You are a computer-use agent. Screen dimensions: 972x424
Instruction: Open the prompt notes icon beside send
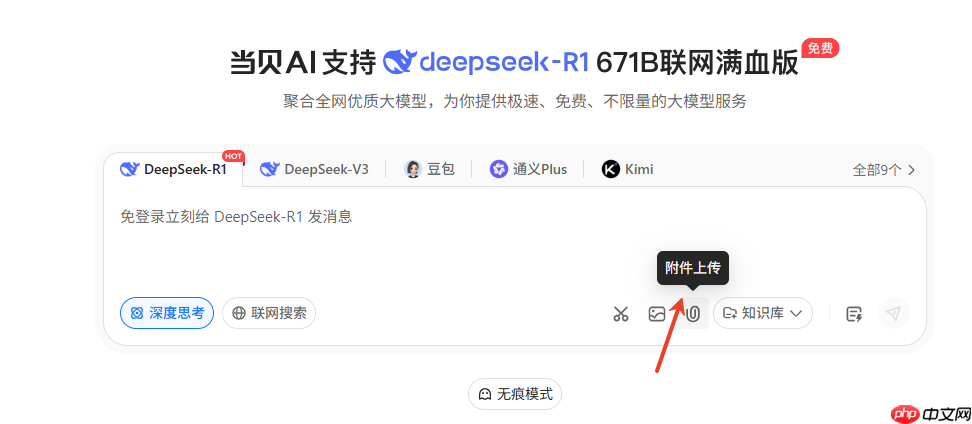[855, 314]
